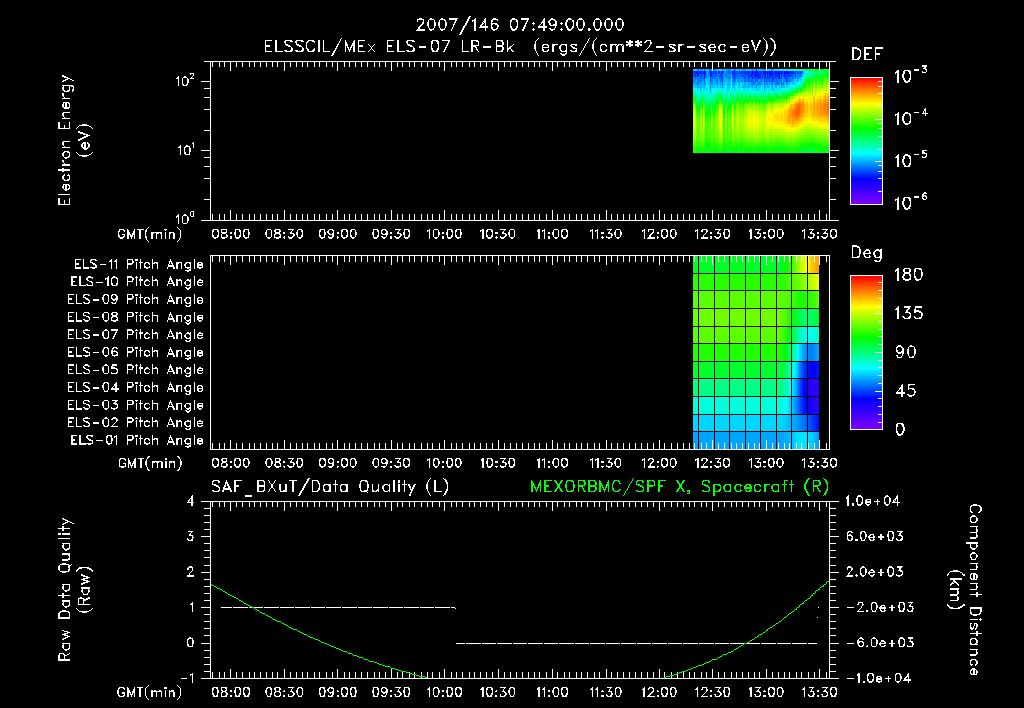Click the 6.0e+03 right axis value

tap(874, 536)
